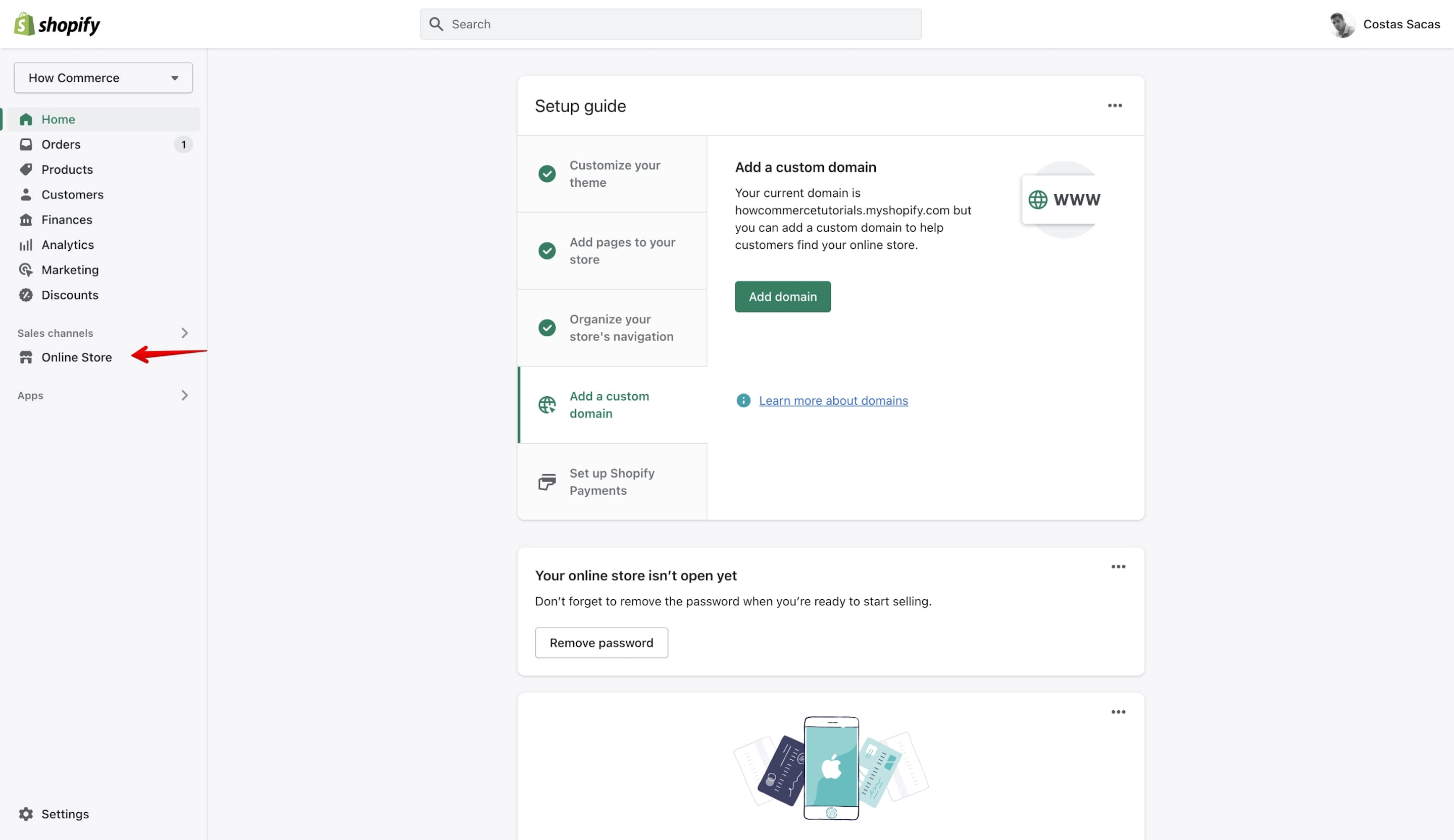Click the Products tag icon
1454x840 pixels.
[26, 170]
